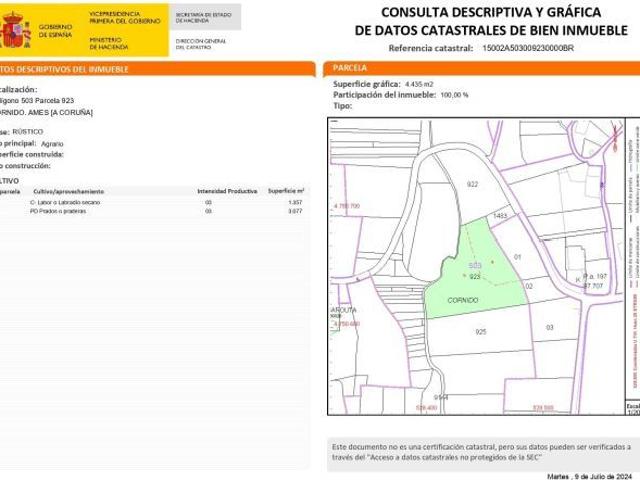Screen dimensions: 640x480
Task: Select the Labor o Labradío secano row
Action: [66, 202]
